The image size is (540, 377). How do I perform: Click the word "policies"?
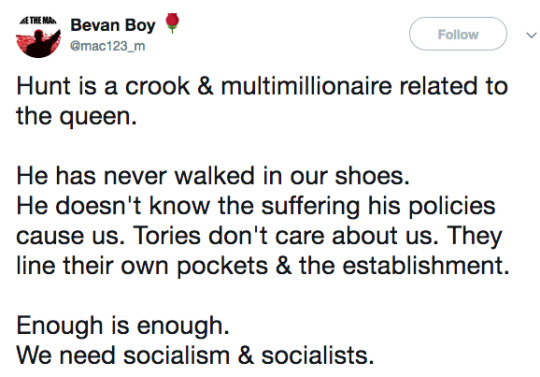[x=451, y=206]
